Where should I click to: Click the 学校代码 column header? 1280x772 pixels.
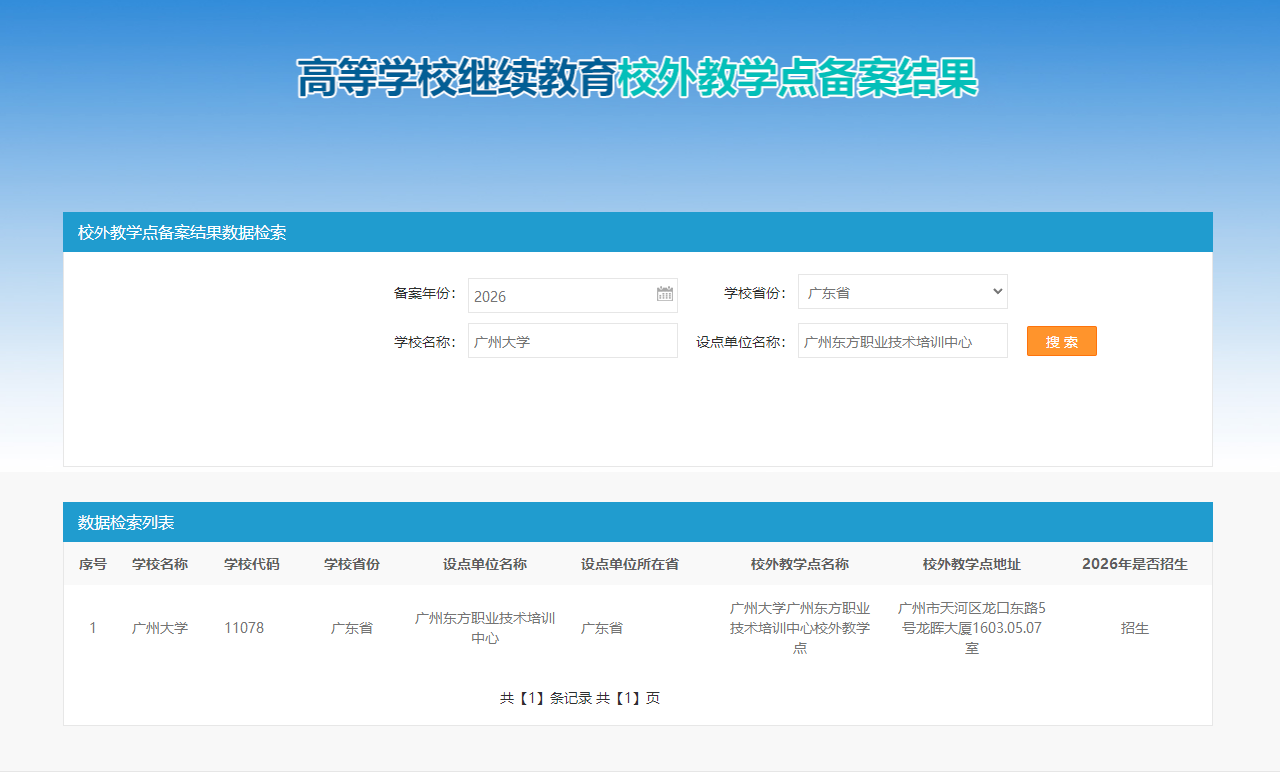point(252,564)
